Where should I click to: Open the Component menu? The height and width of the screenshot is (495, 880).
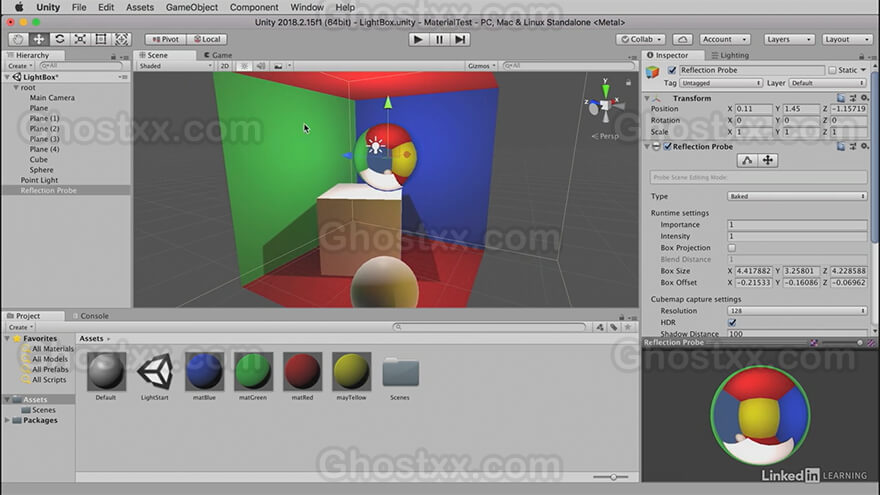pyautogui.click(x=254, y=7)
